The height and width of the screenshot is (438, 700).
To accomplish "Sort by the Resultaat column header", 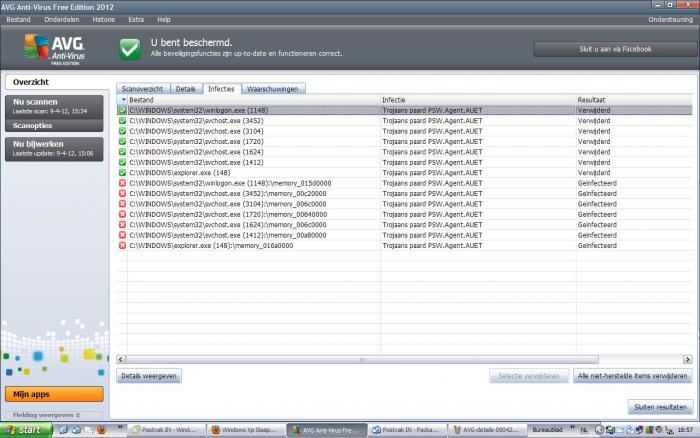I will 634,100.
